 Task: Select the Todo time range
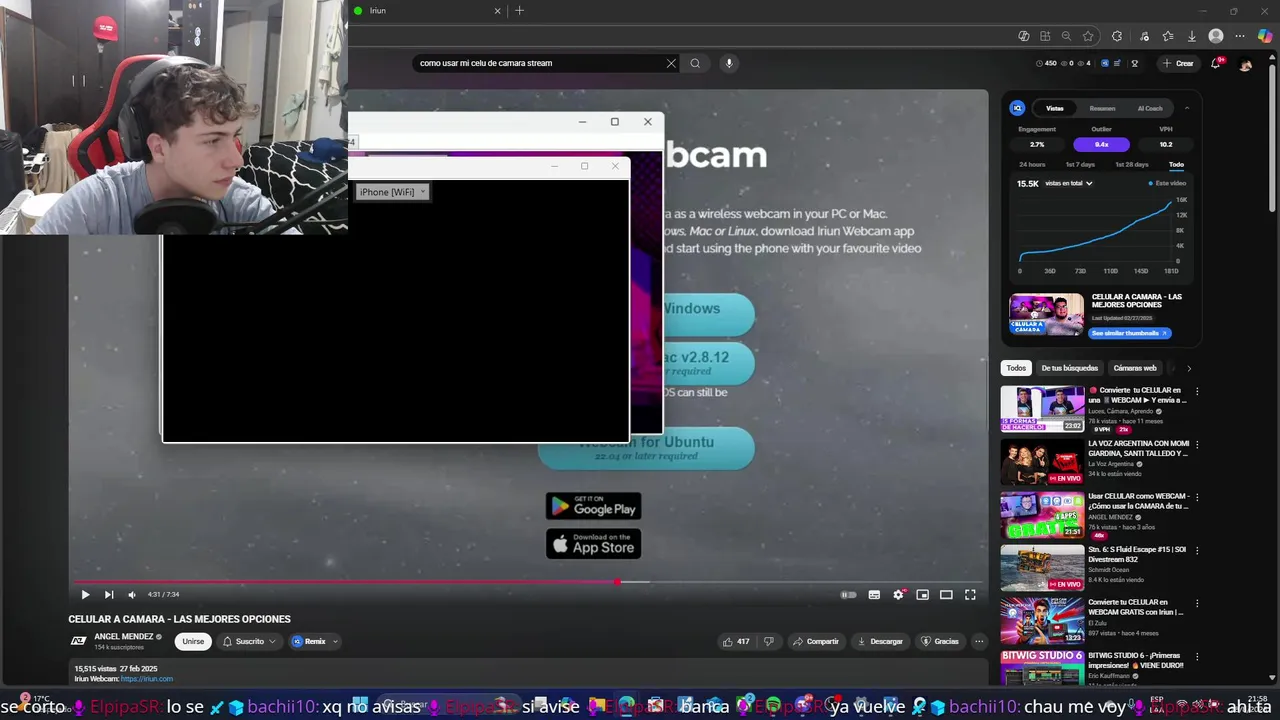[x=1176, y=164]
